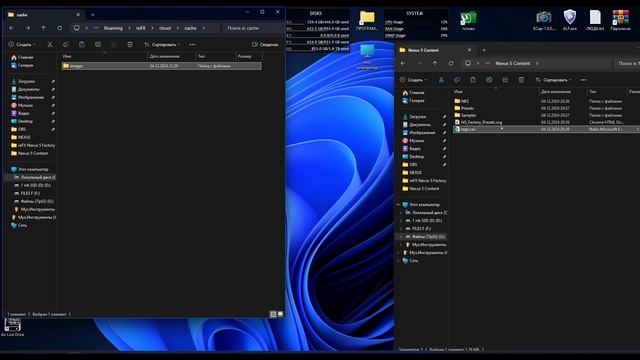Cut the selection in Nexus 5 Content toolbar

[441, 80]
